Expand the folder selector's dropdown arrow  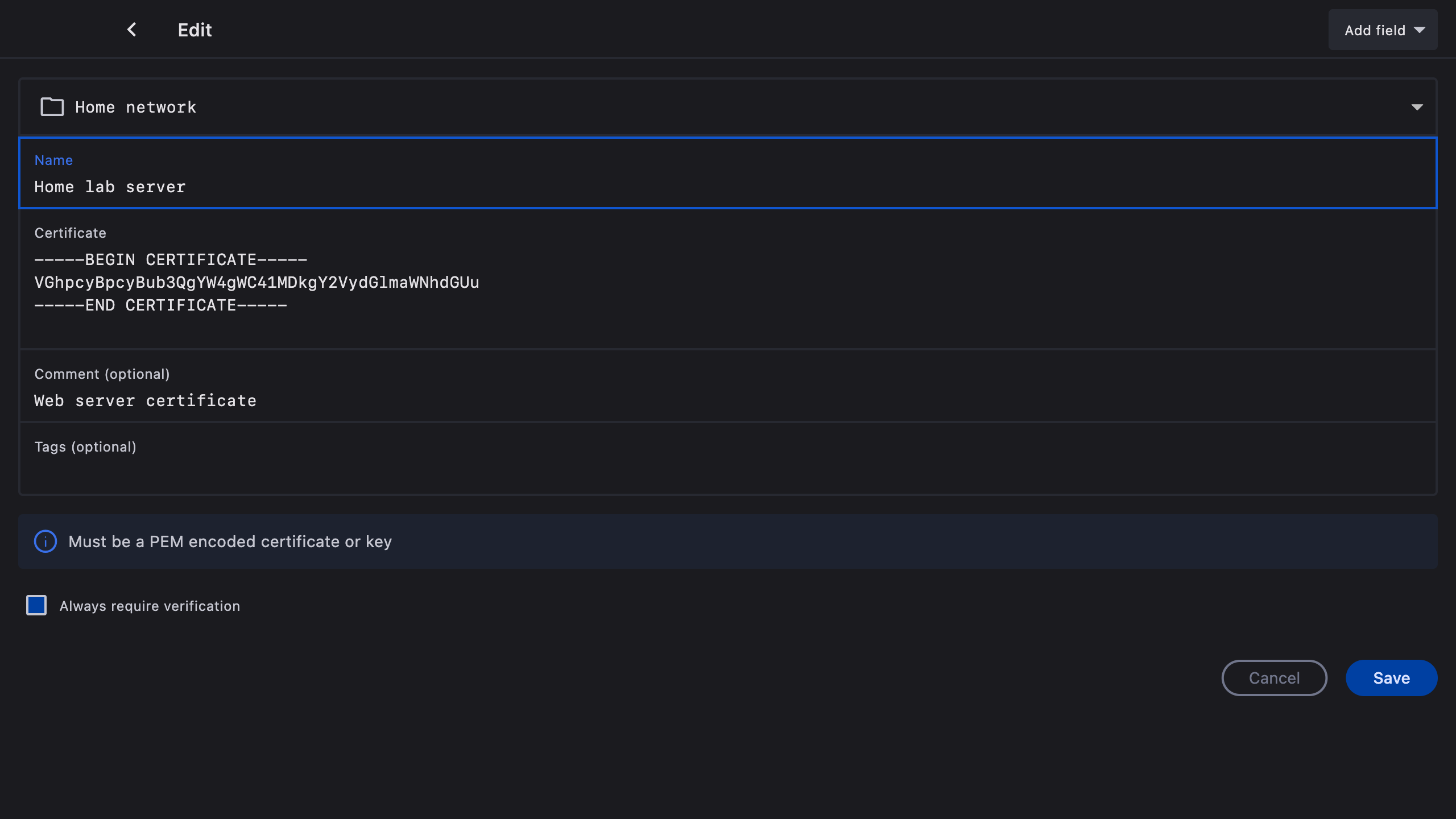click(x=1417, y=107)
